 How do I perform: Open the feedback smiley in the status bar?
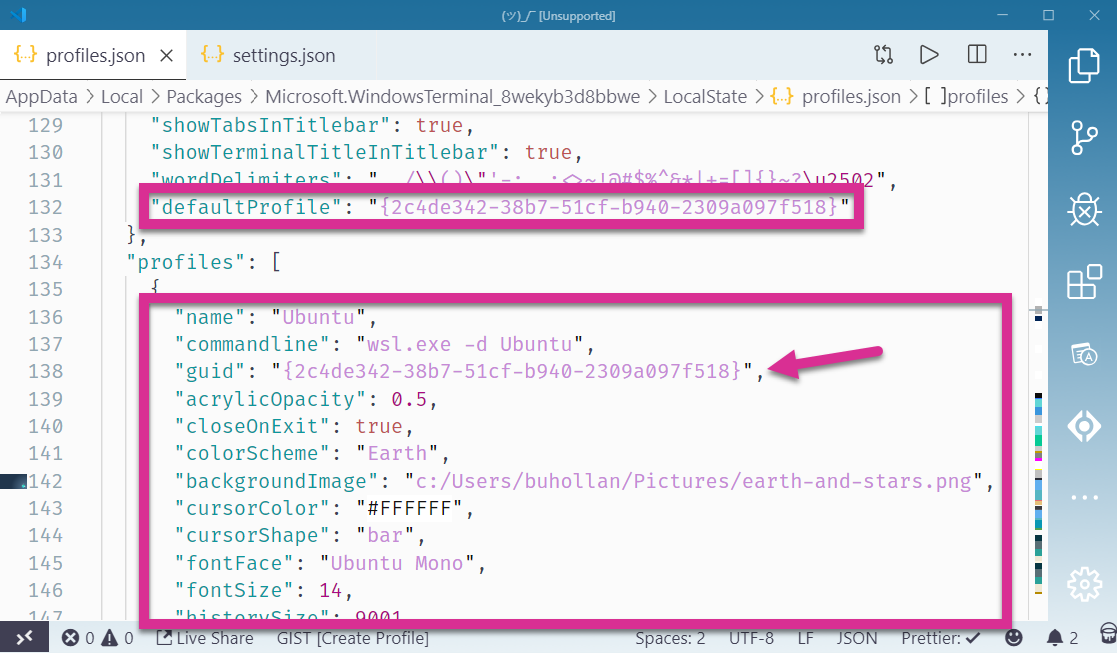(x=1013, y=638)
